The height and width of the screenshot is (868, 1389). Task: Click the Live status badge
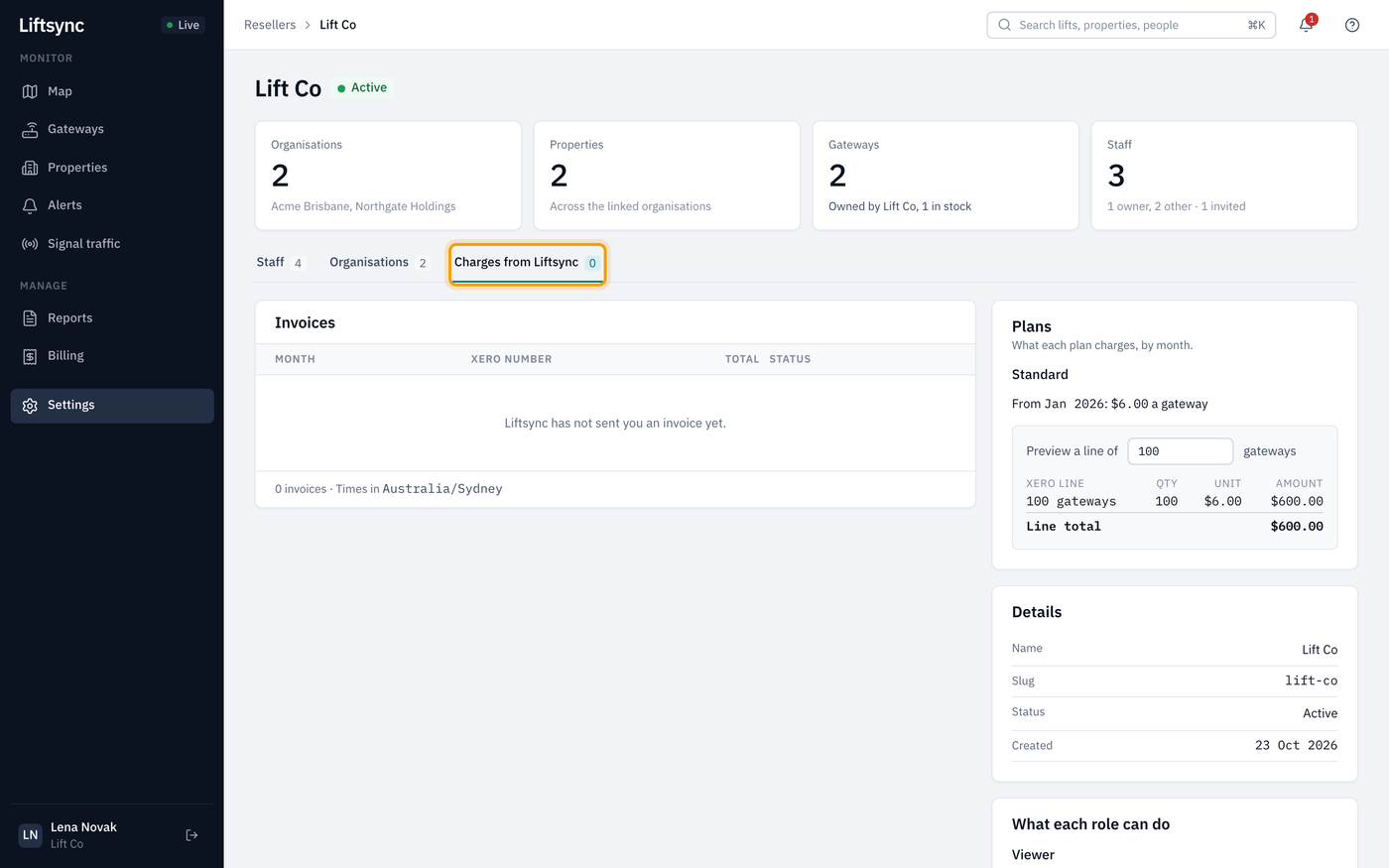(183, 25)
